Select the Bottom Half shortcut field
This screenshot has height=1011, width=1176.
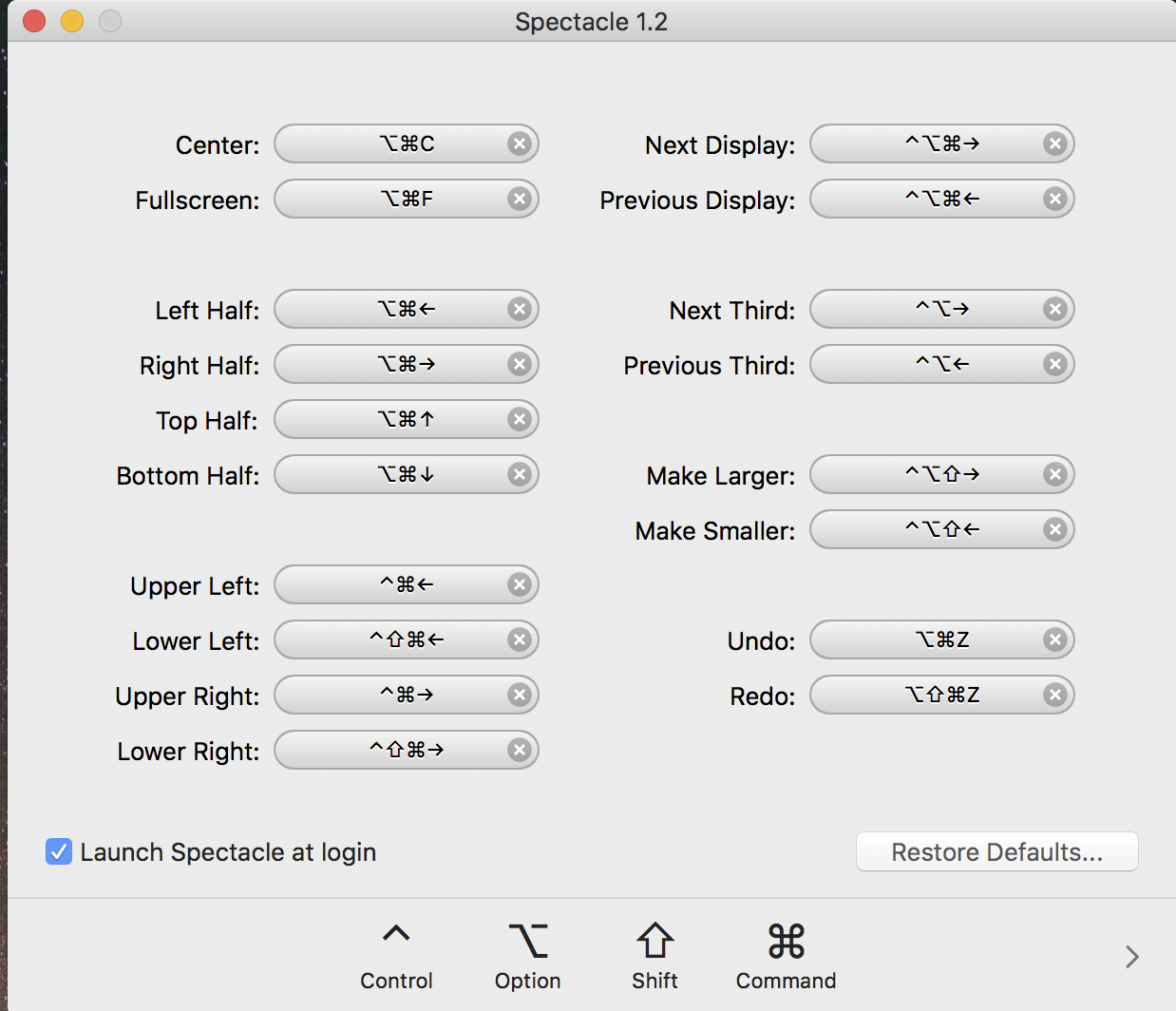pos(399,474)
